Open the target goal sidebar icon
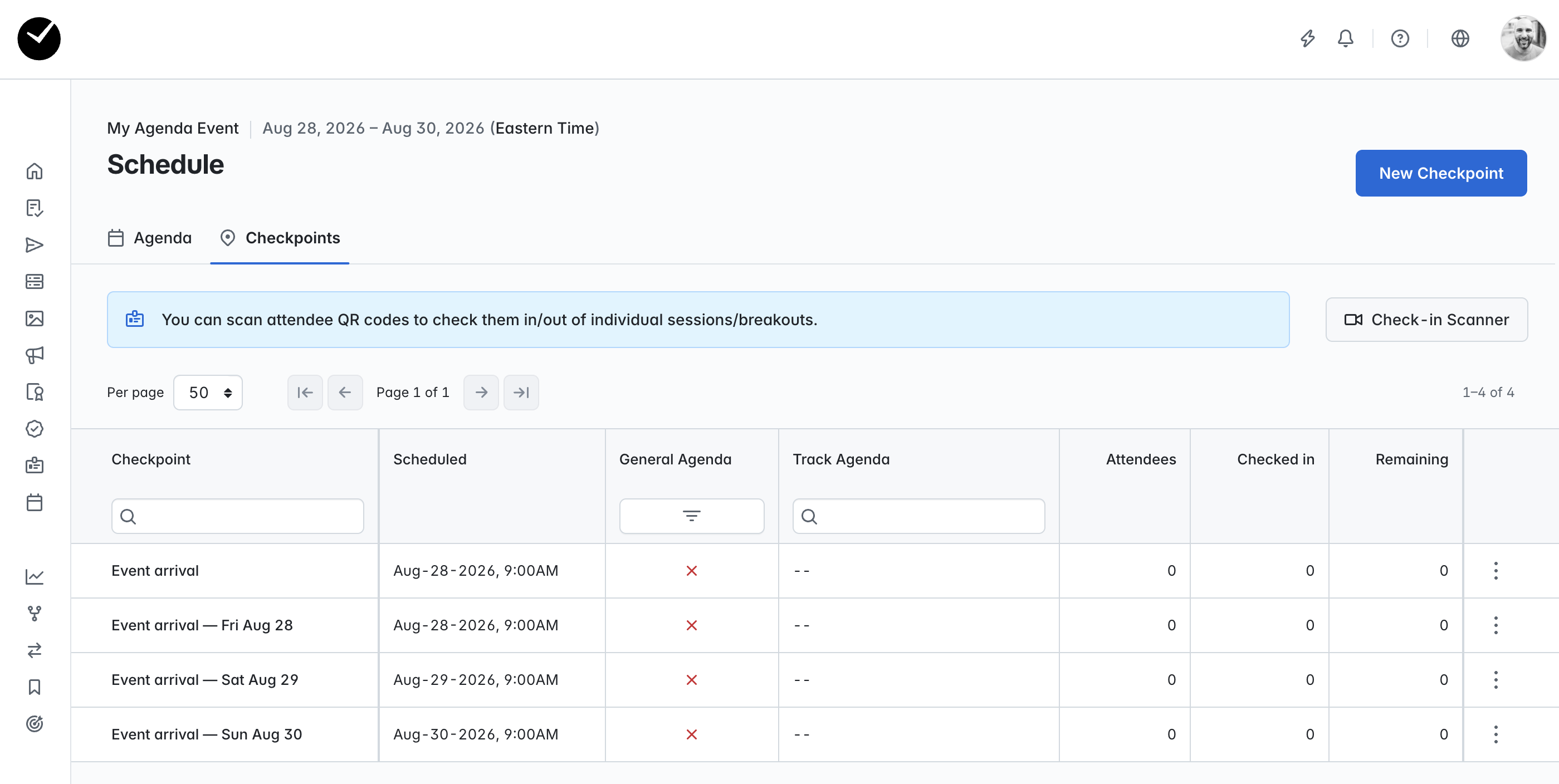This screenshot has height=784, width=1559. pyautogui.click(x=35, y=723)
